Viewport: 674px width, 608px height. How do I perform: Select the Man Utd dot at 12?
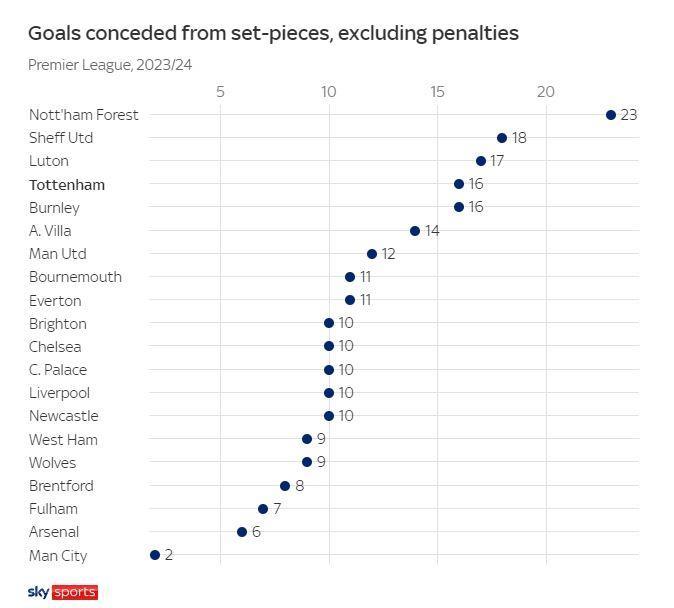372,254
